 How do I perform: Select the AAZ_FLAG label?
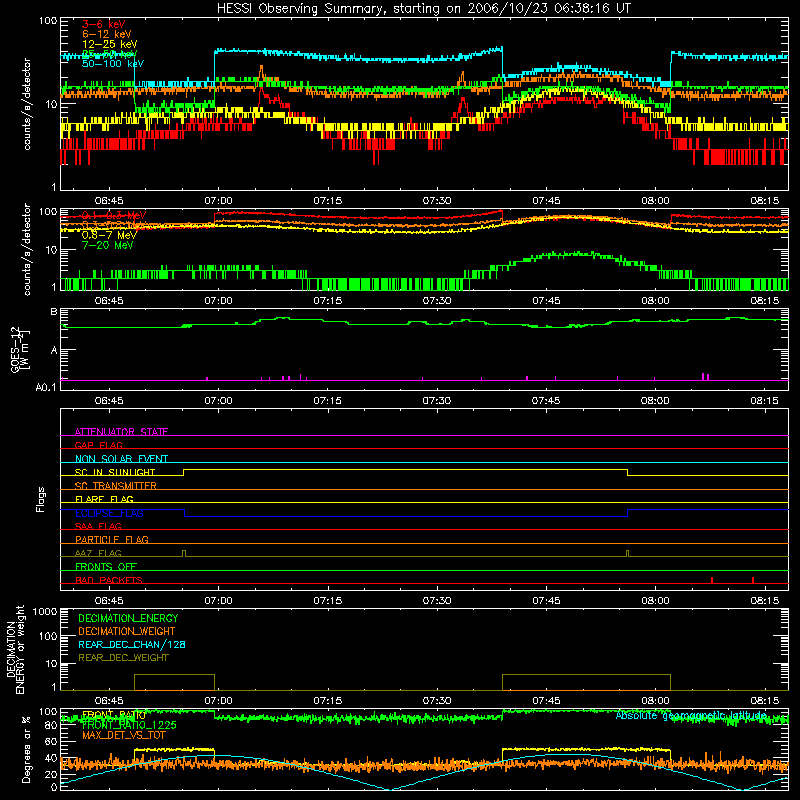[x=98, y=553]
